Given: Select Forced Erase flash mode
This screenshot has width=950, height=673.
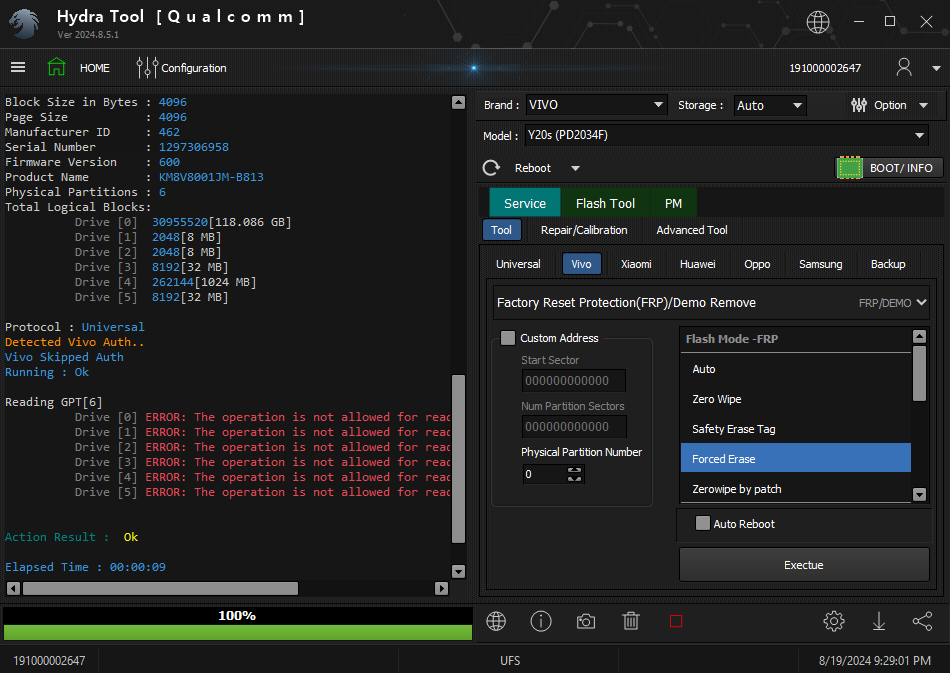Looking at the screenshot, I should pos(796,459).
